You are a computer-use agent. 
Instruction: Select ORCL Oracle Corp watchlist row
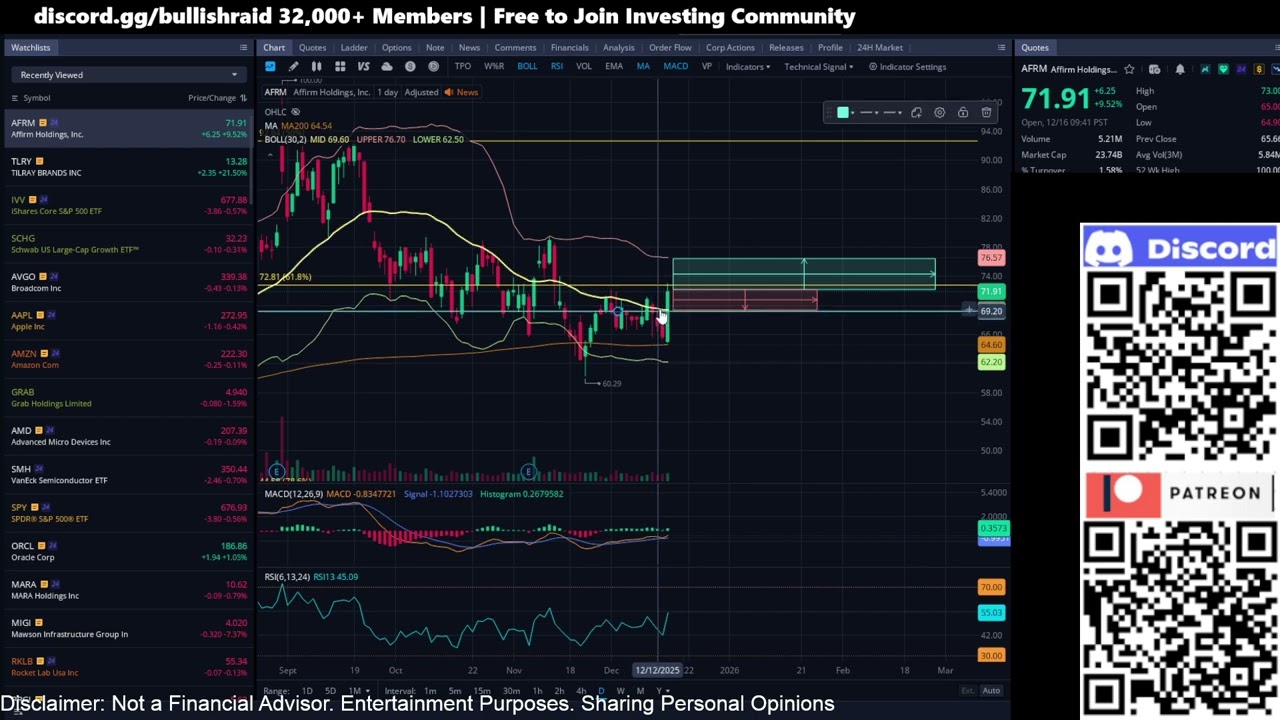click(128, 551)
